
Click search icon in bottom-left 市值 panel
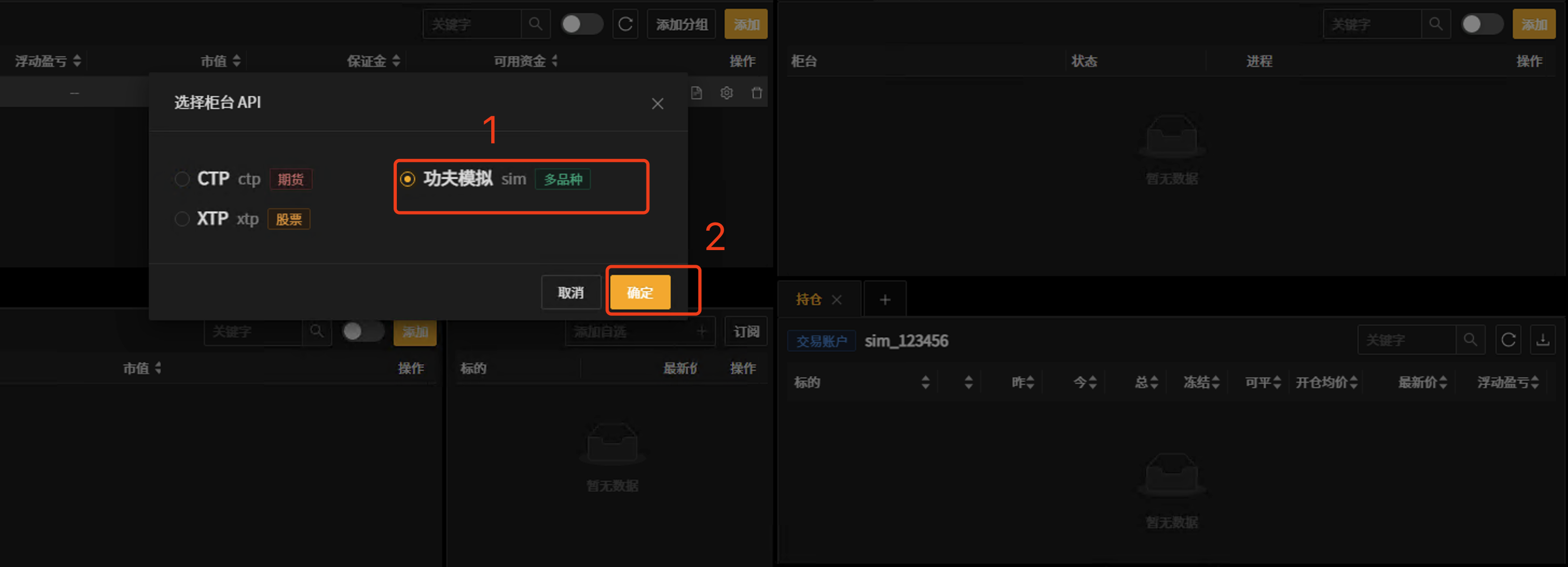tap(317, 331)
